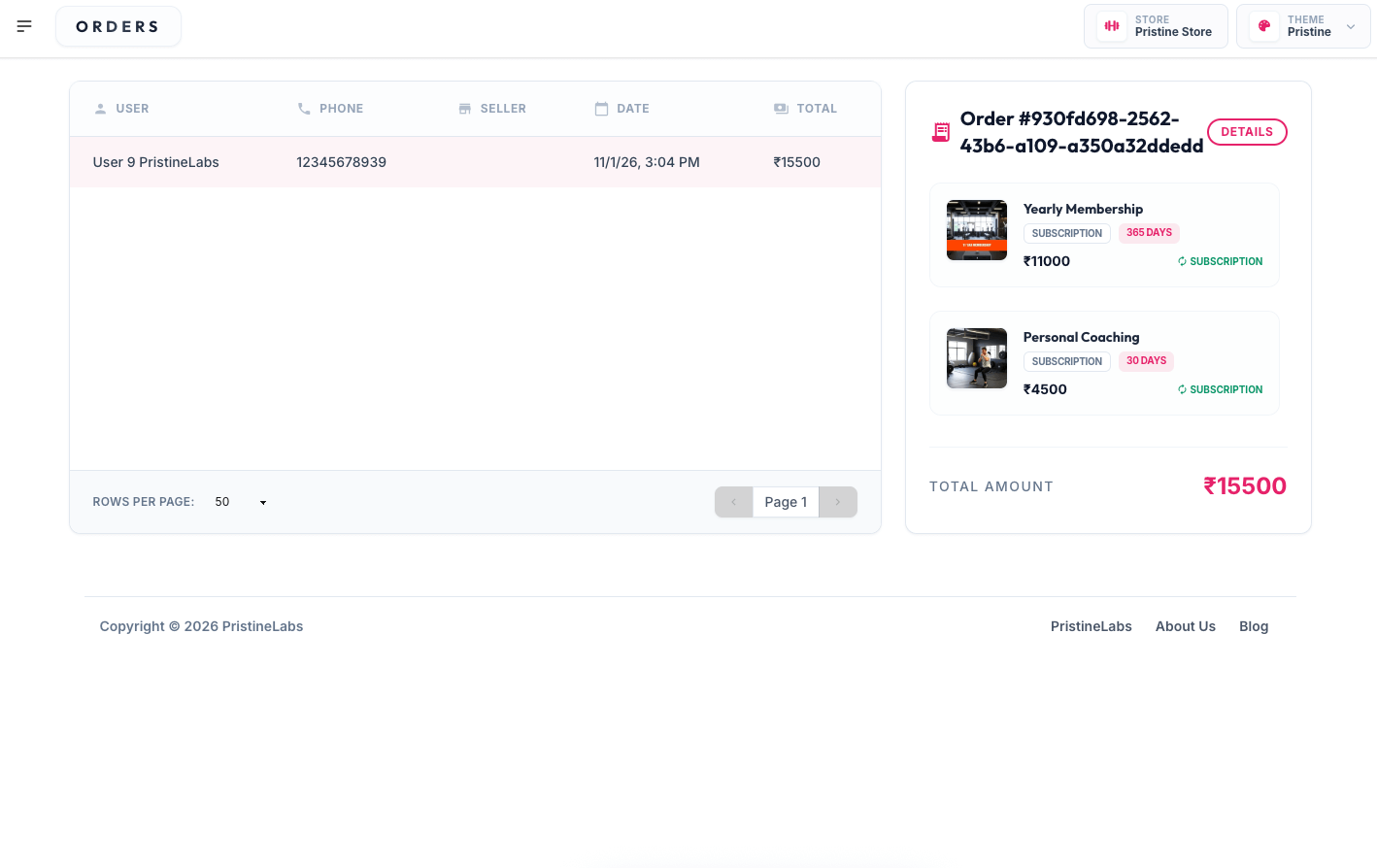The height and width of the screenshot is (868, 1377).
Task: Open the About Us footer page
Action: pyautogui.click(x=1185, y=626)
